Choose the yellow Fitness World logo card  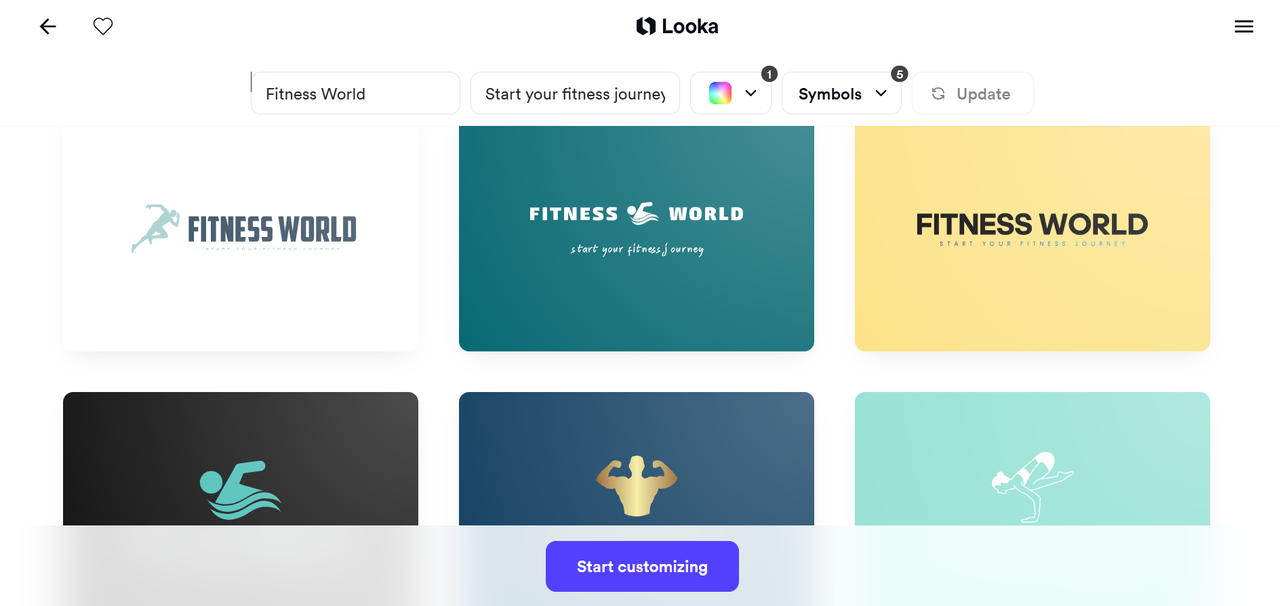pyautogui.click(x=1032, y=238)
